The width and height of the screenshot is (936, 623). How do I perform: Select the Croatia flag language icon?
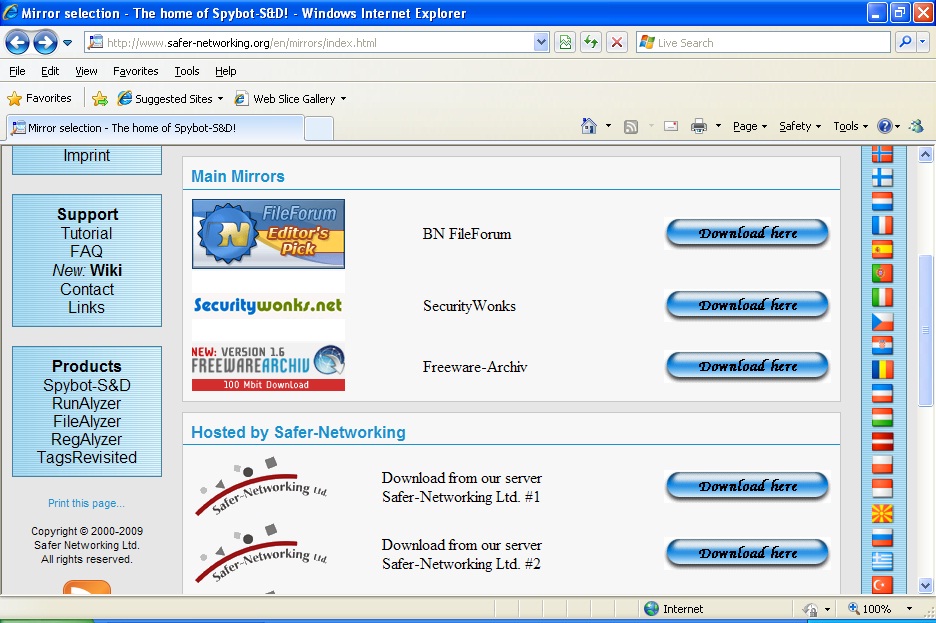[x=882, y=345]
